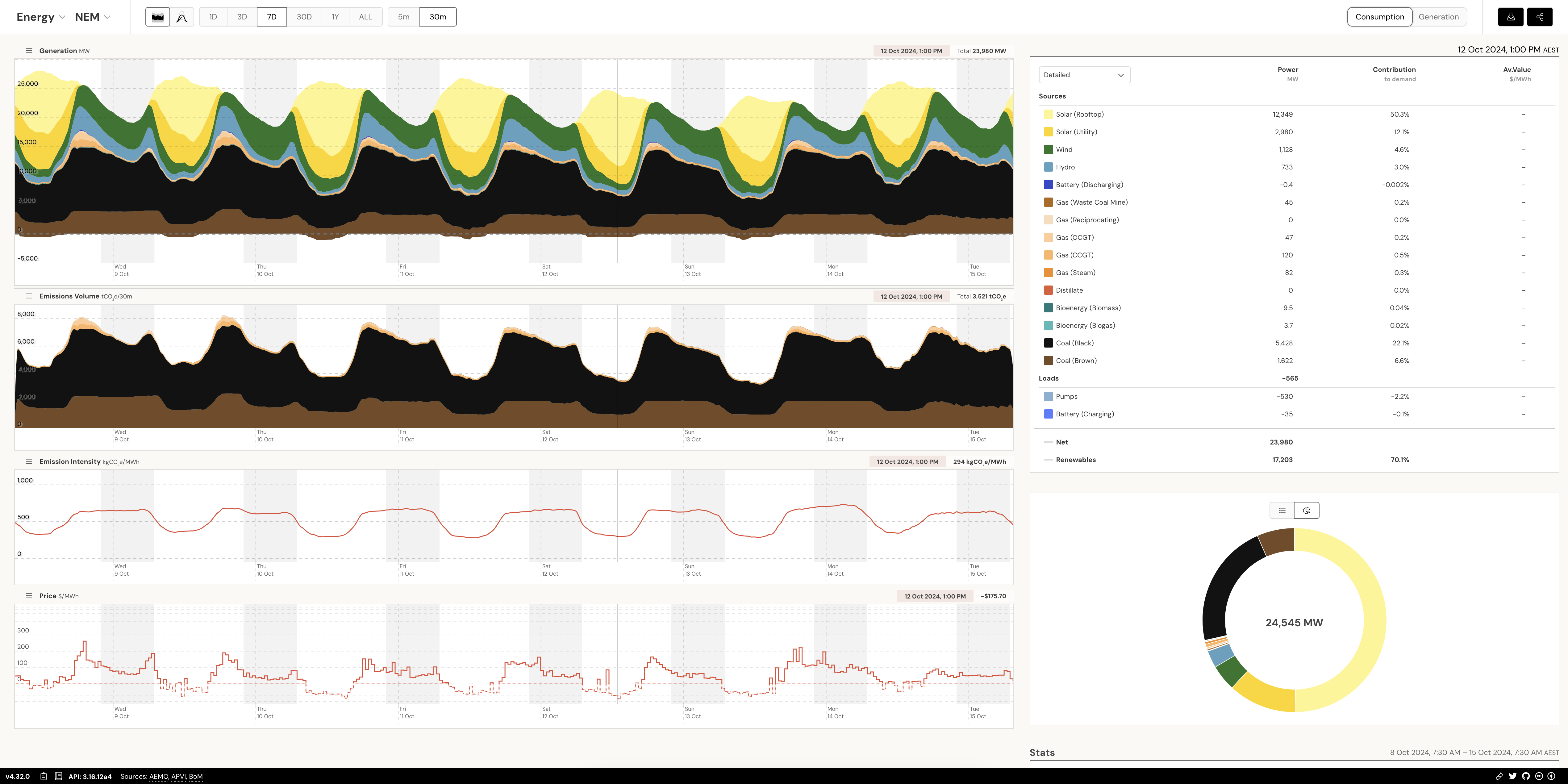Click the Creative Commons CC icon

point(1539,776)
